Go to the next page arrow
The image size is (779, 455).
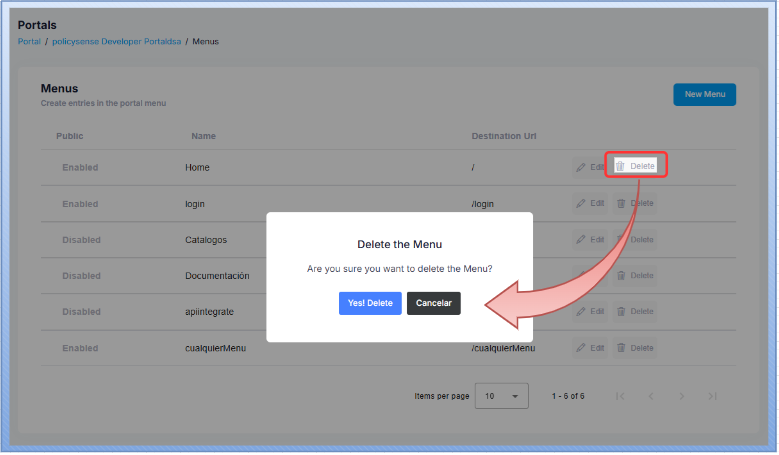pyautogui.click(x=681, y=396)
